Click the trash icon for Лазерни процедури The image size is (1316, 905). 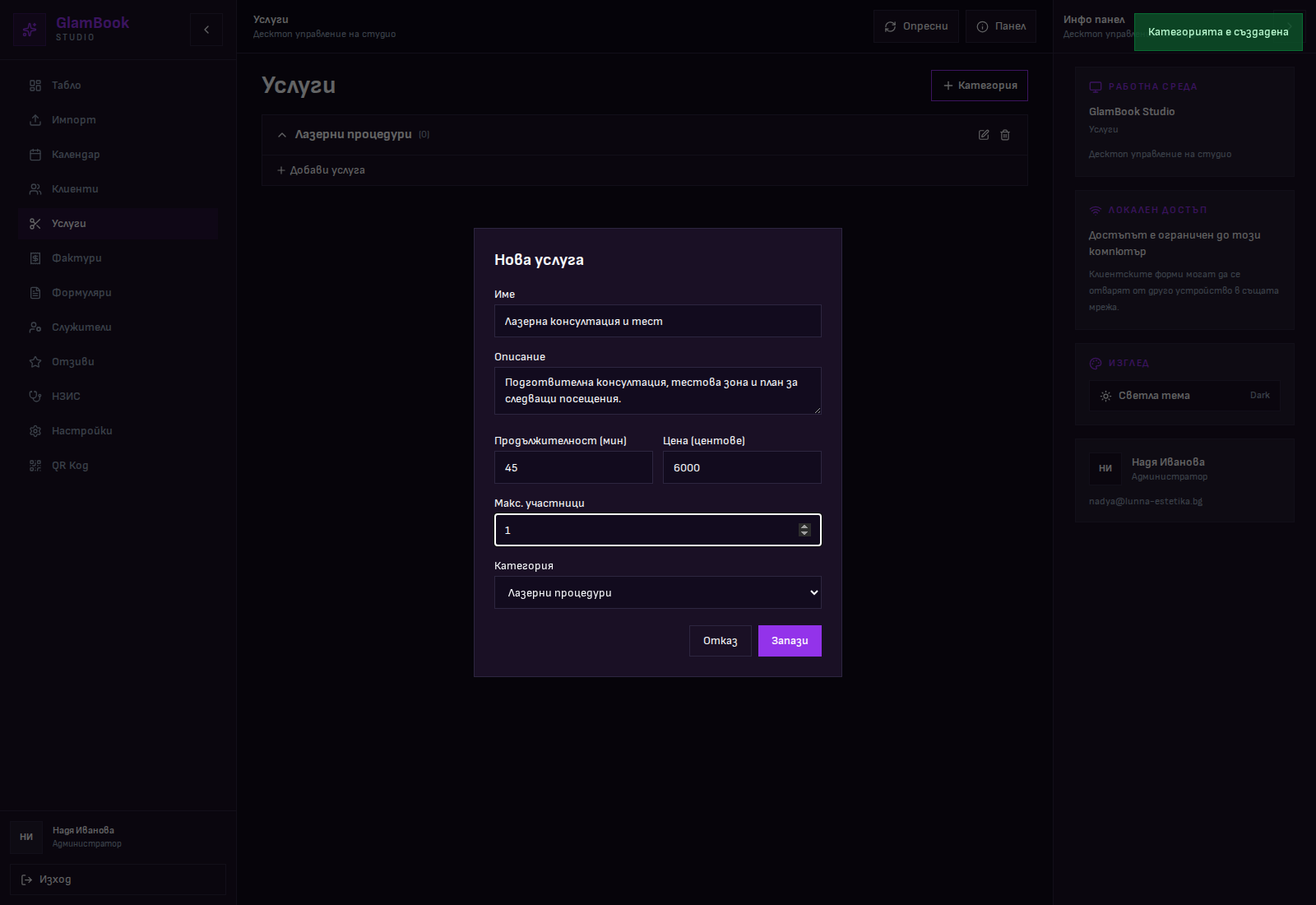(1005, 135)
